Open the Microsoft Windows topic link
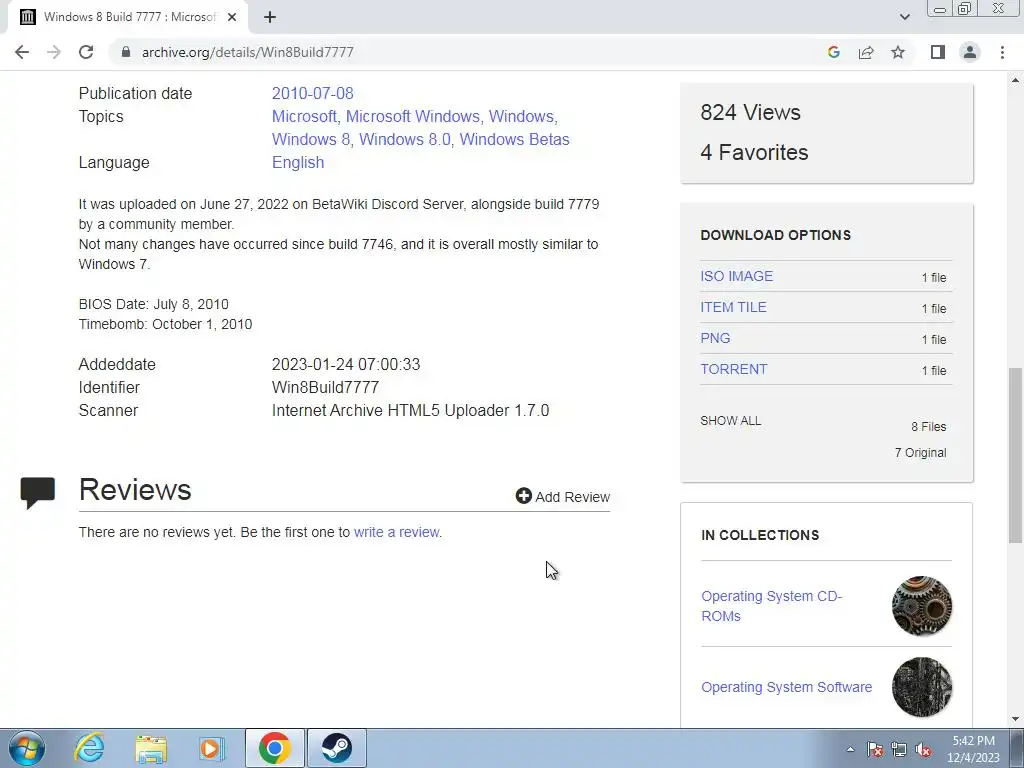 pos(413,116)
